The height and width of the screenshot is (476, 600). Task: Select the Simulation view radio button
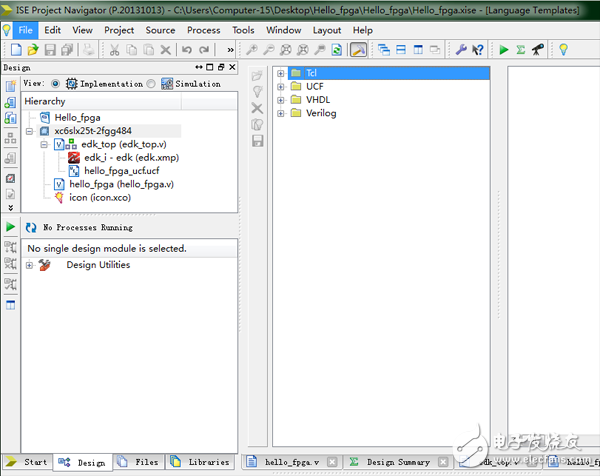[x=151, y=84]
